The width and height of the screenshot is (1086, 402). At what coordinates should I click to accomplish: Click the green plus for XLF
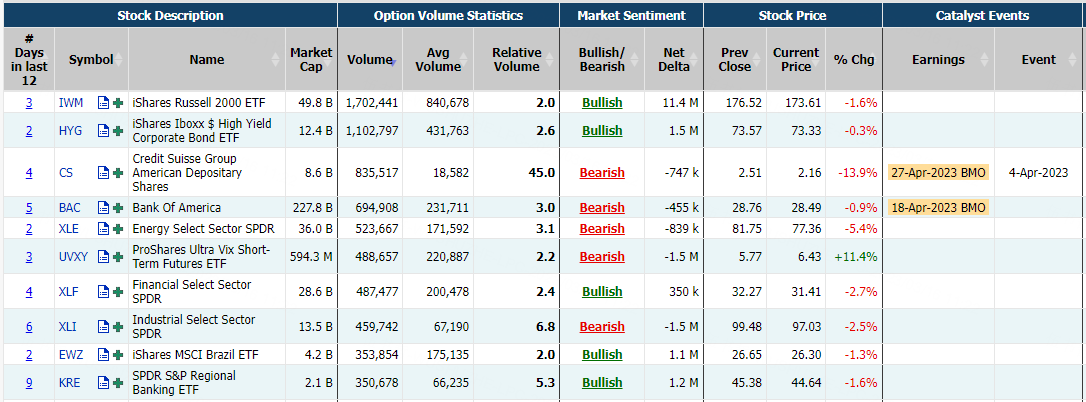(118, 292)
